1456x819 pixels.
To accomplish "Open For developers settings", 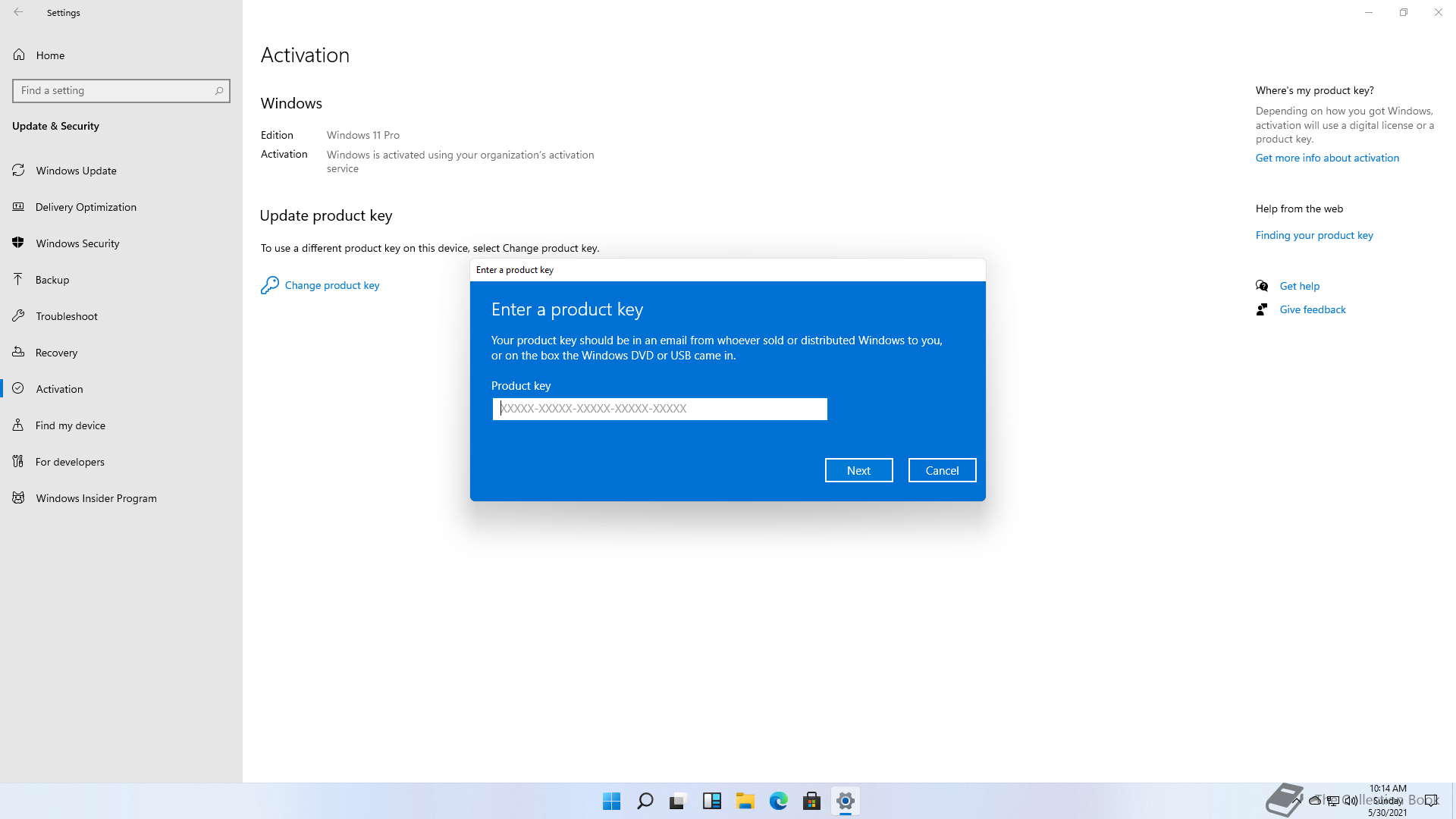I will click(121, 462).
